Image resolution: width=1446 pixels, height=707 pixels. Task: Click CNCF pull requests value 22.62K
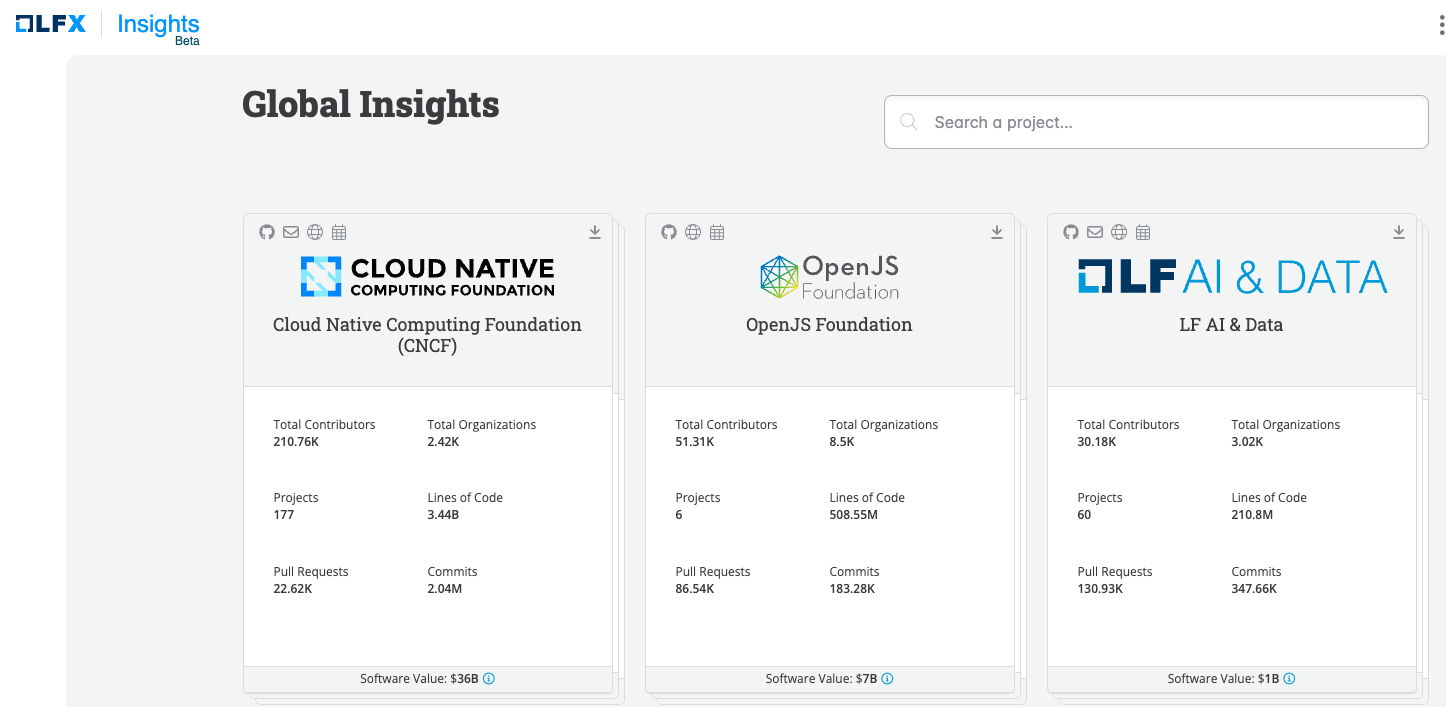click(x=293, y=589)
